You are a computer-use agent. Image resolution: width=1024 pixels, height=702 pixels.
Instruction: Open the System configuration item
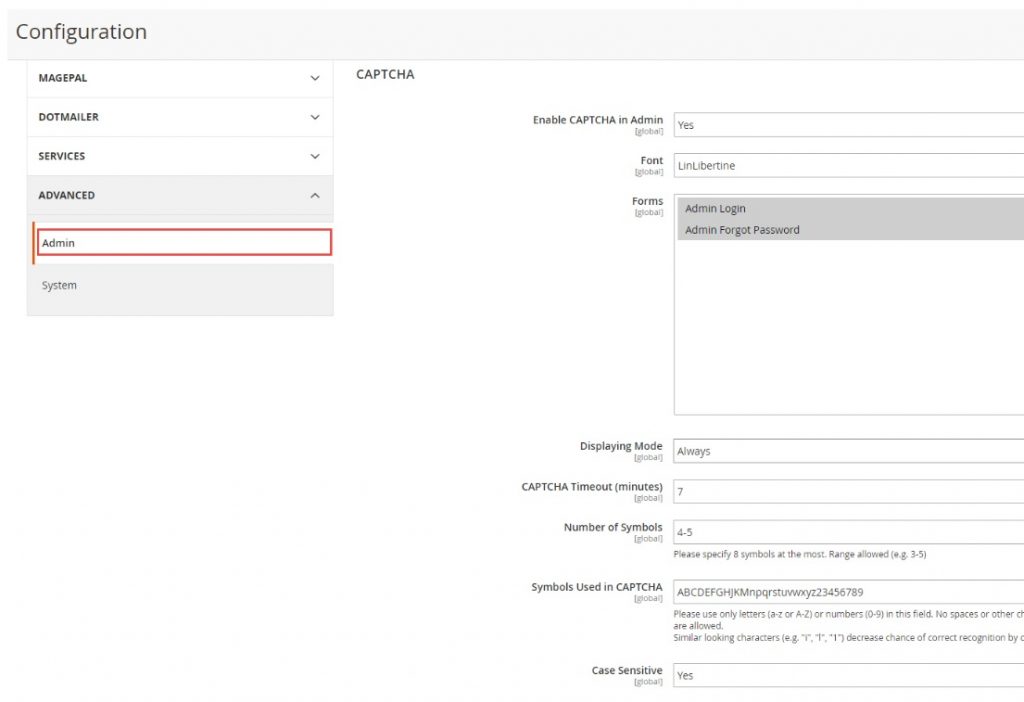pos(60,286)
